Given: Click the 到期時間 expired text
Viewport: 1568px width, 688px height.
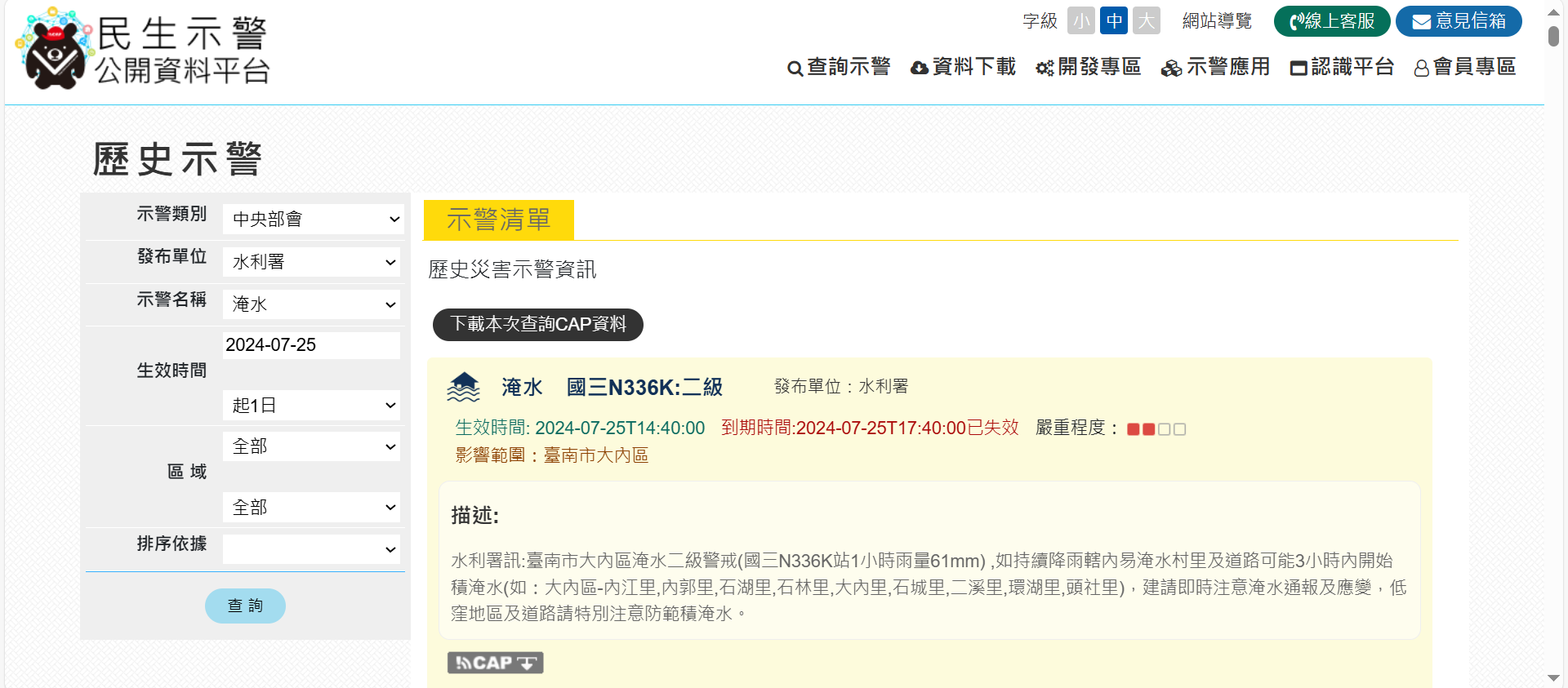Looking at the screenshot, I should [x=870, y=428].
